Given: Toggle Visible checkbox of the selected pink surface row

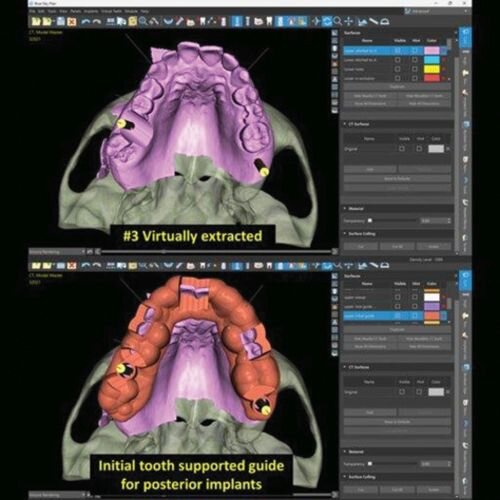Looking at the screenshot, I should click(x=398, y=51).
